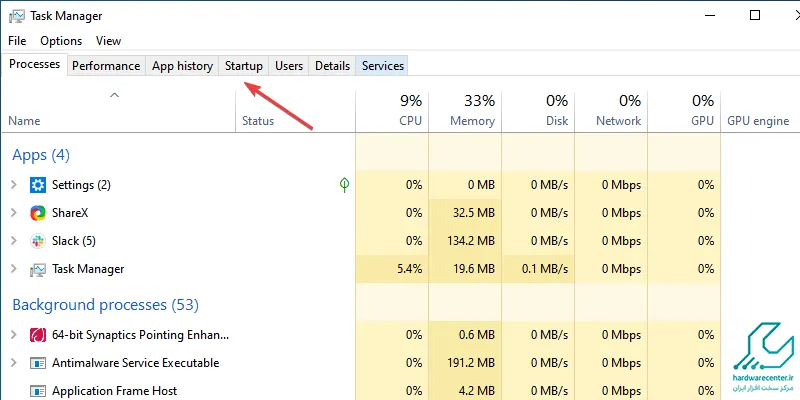Open the Performance tab

[106, 66]
